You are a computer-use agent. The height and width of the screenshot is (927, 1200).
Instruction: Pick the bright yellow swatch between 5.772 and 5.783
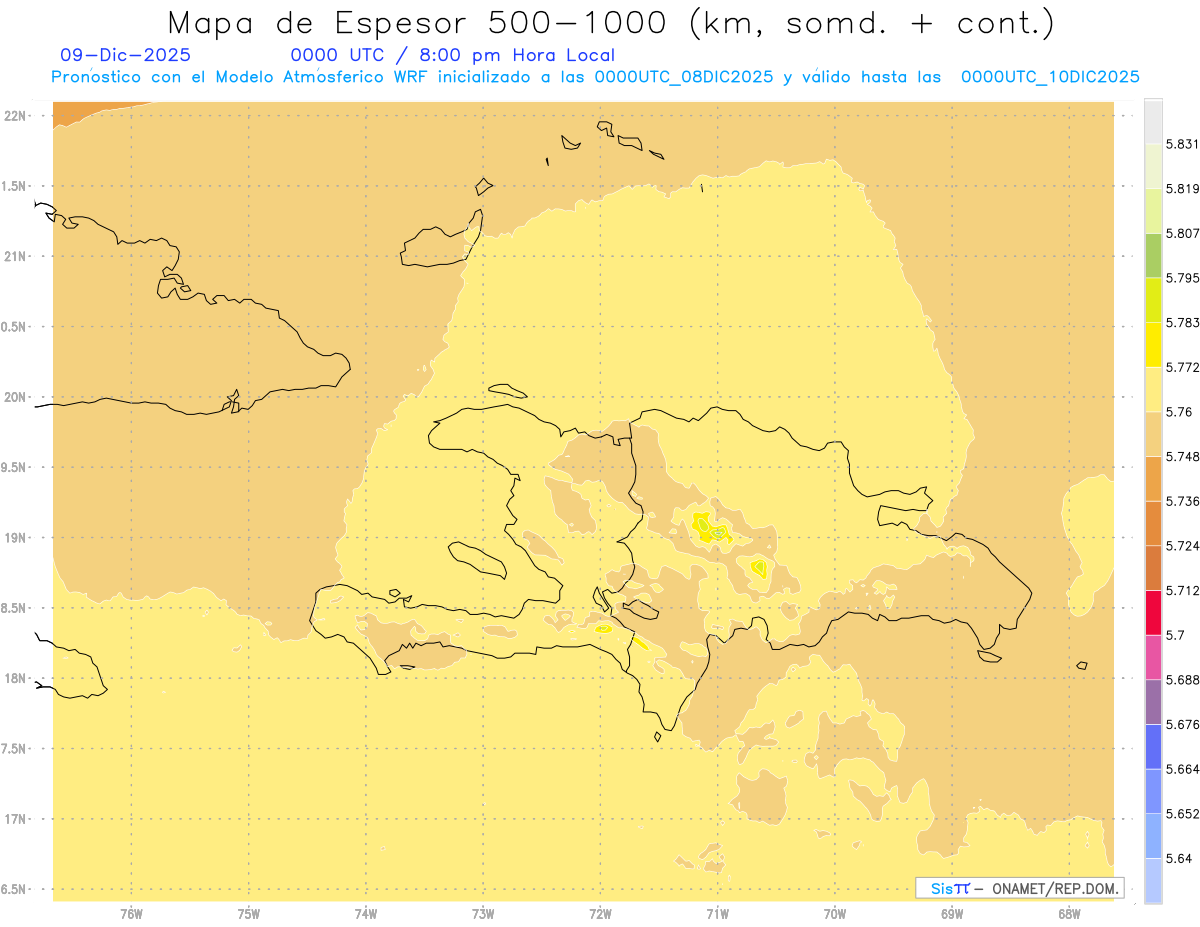(x=1153, y=344)
